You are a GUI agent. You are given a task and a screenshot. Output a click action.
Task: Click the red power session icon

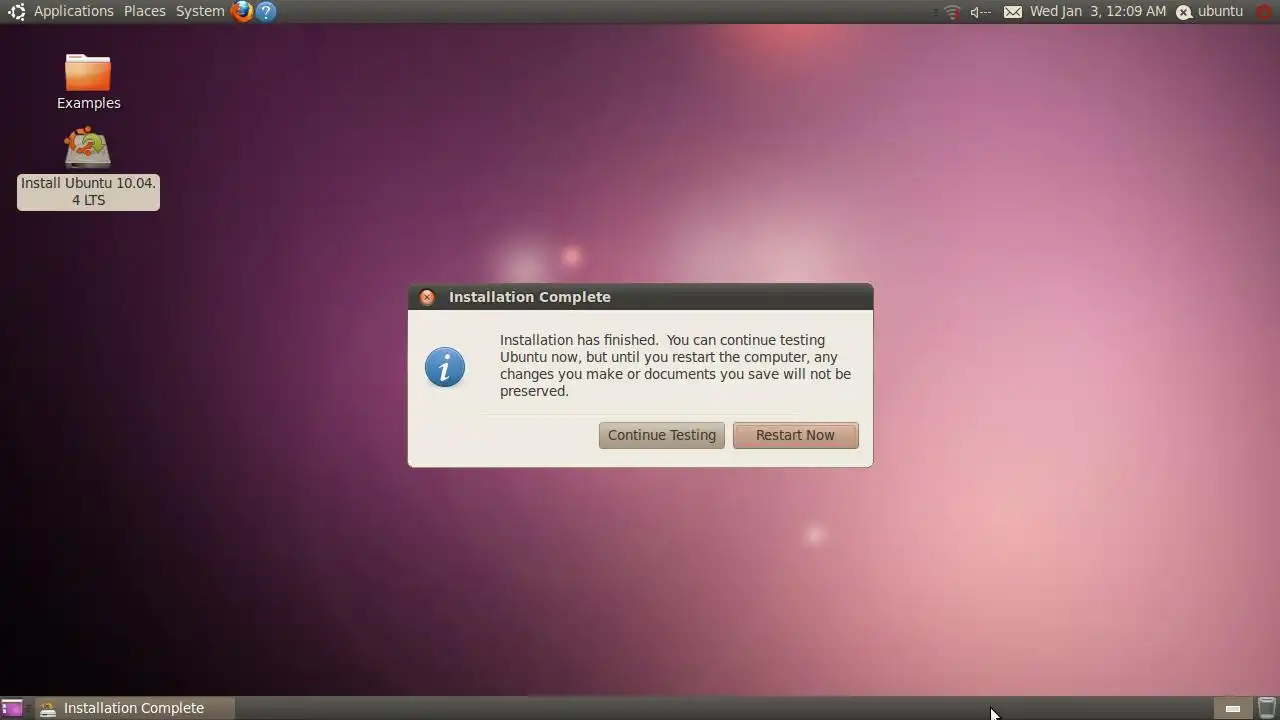point(1264,12)
